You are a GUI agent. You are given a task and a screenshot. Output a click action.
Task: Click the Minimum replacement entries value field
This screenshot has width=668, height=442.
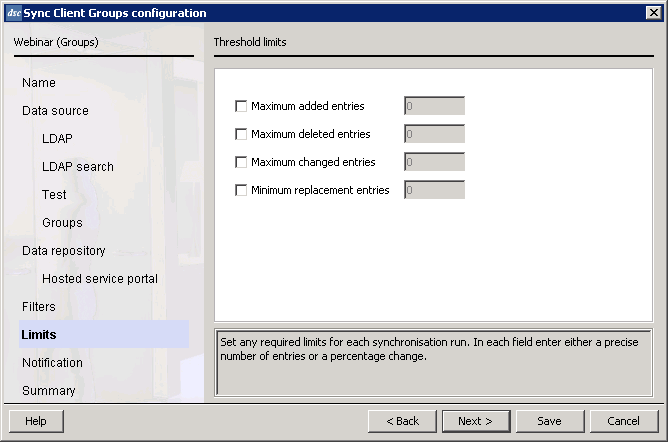[x=434, y=189]
